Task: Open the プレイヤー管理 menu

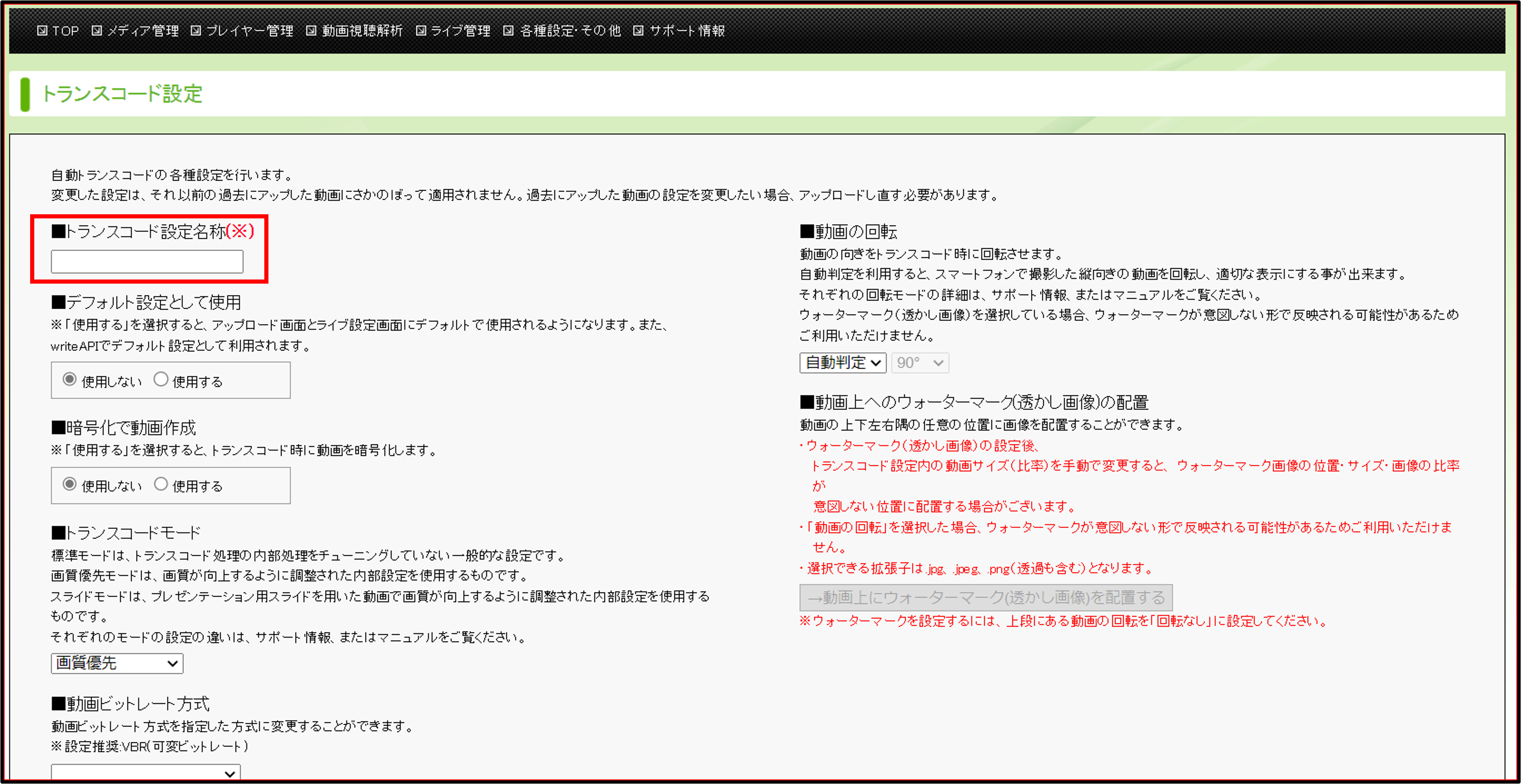Action: click(x=249, y=31)
